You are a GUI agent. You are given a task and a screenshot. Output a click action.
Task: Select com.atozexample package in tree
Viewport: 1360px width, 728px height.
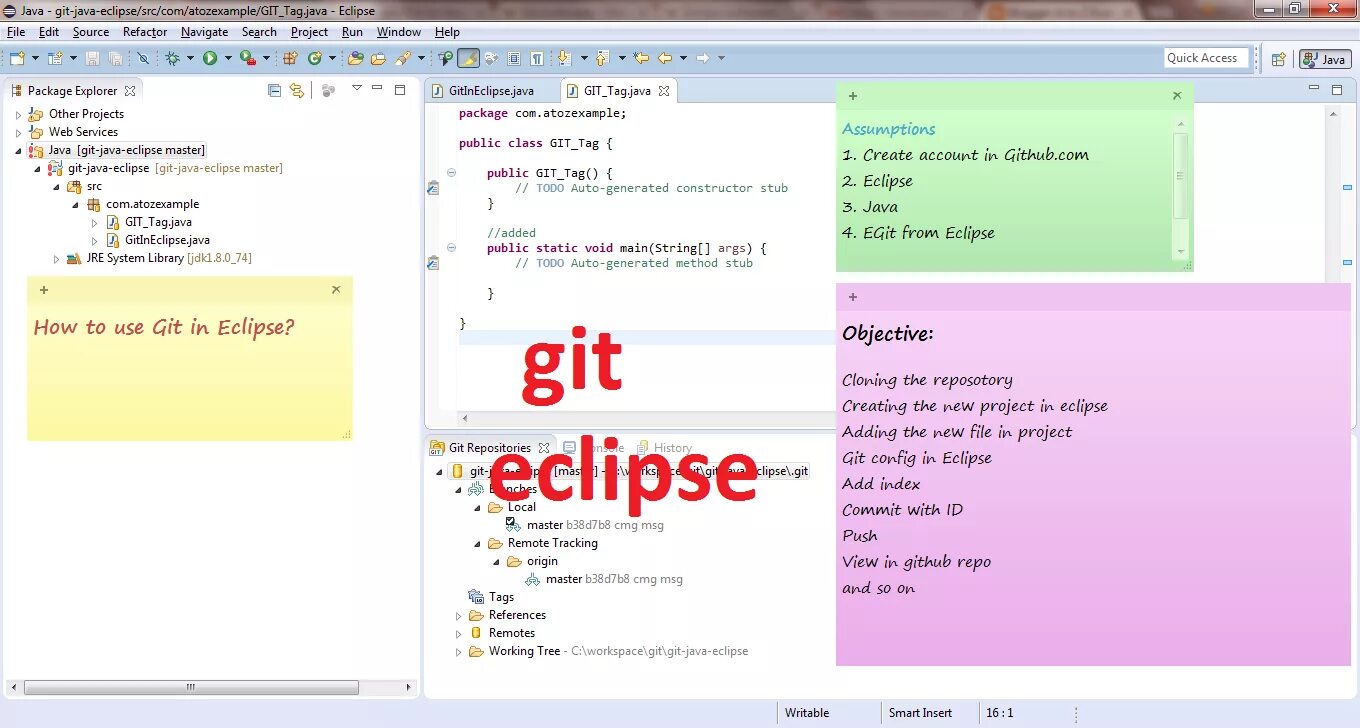tap(152, 204)
